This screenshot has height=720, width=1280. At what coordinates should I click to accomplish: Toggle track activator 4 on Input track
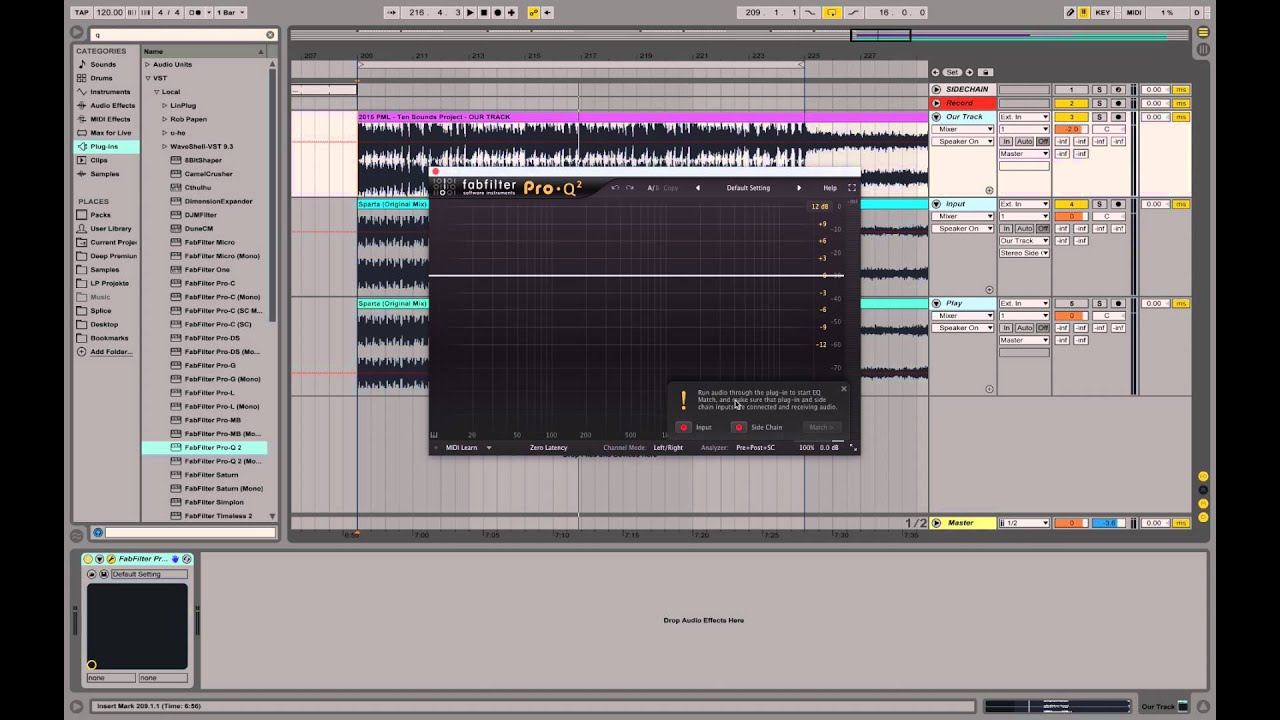[1071, 204]
